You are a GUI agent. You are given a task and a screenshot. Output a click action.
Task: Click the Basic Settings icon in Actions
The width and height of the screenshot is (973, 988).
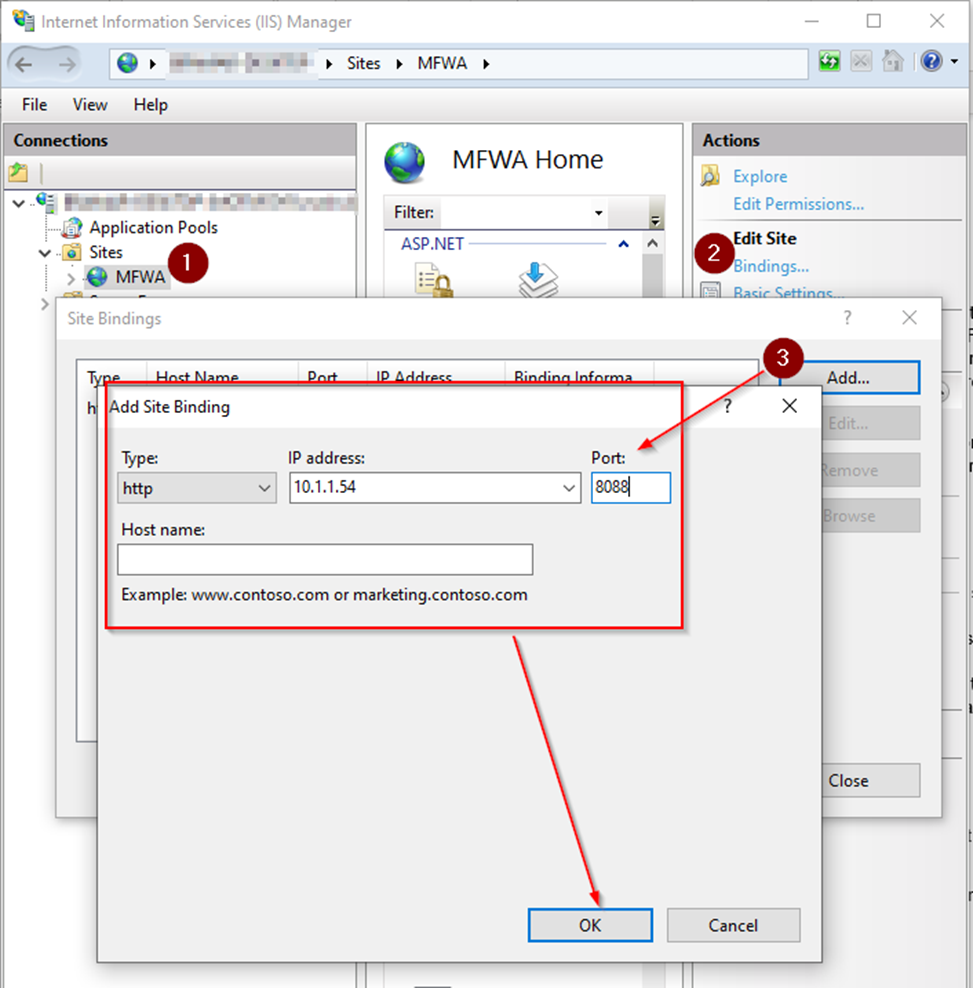click(711, 291)
